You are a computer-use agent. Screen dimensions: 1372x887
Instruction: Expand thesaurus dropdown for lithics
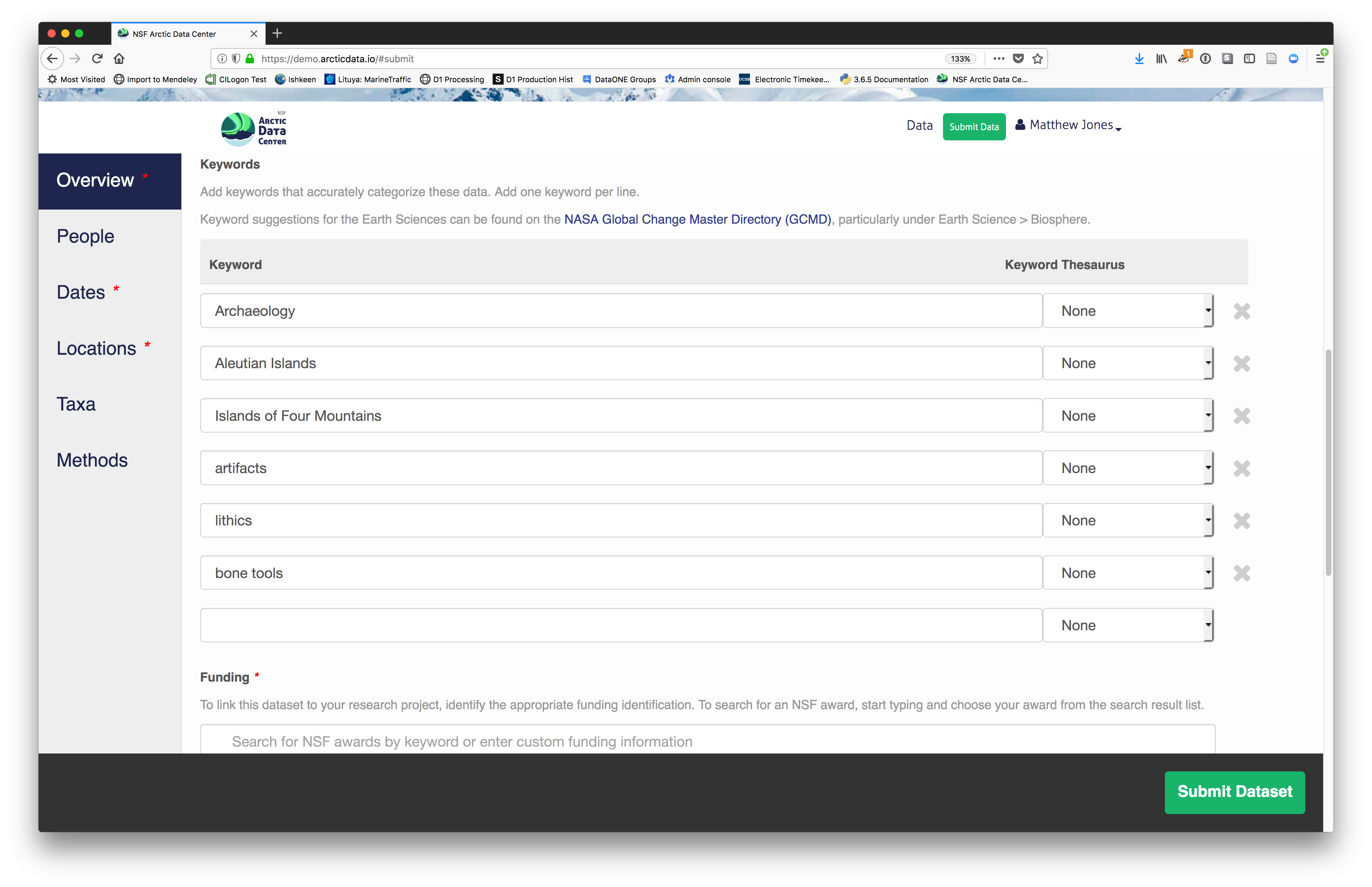(x=1128, y=521)
